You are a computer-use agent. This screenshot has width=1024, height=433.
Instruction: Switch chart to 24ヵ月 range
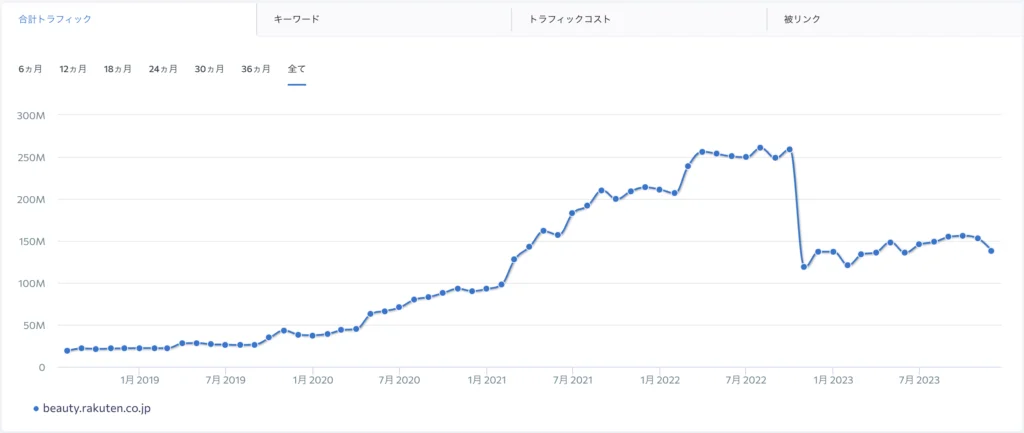(x=163, y=69)
